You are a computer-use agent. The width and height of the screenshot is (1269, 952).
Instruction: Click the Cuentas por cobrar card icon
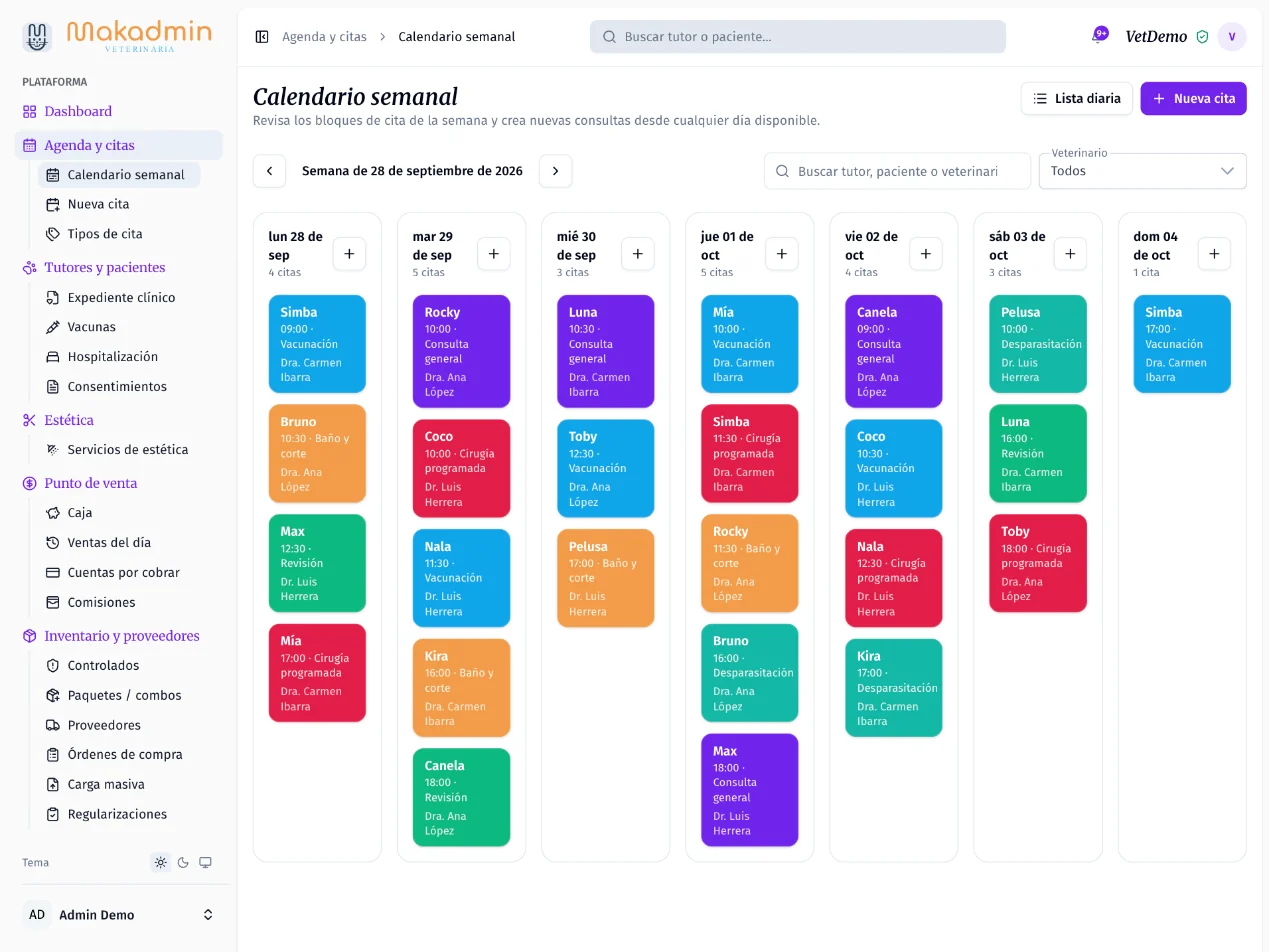(53, 573)
